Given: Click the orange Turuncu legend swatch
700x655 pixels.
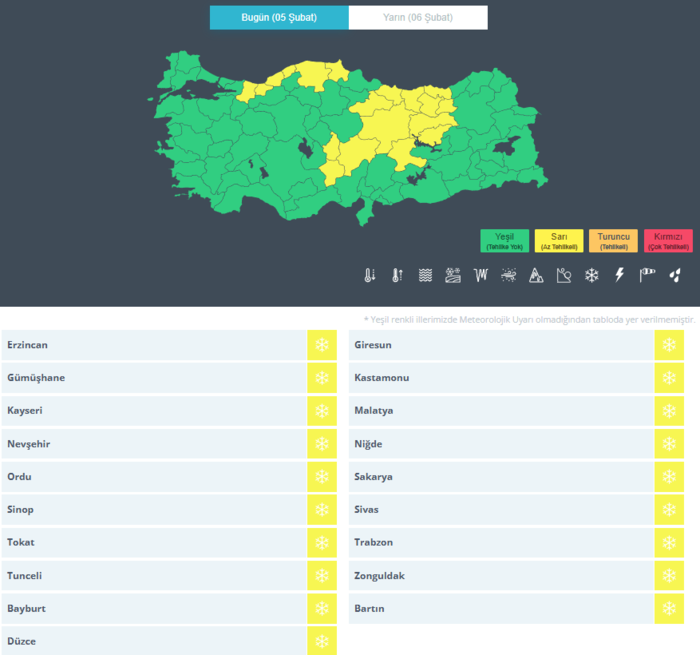Looking at the screenshot, I should (613, 241).
